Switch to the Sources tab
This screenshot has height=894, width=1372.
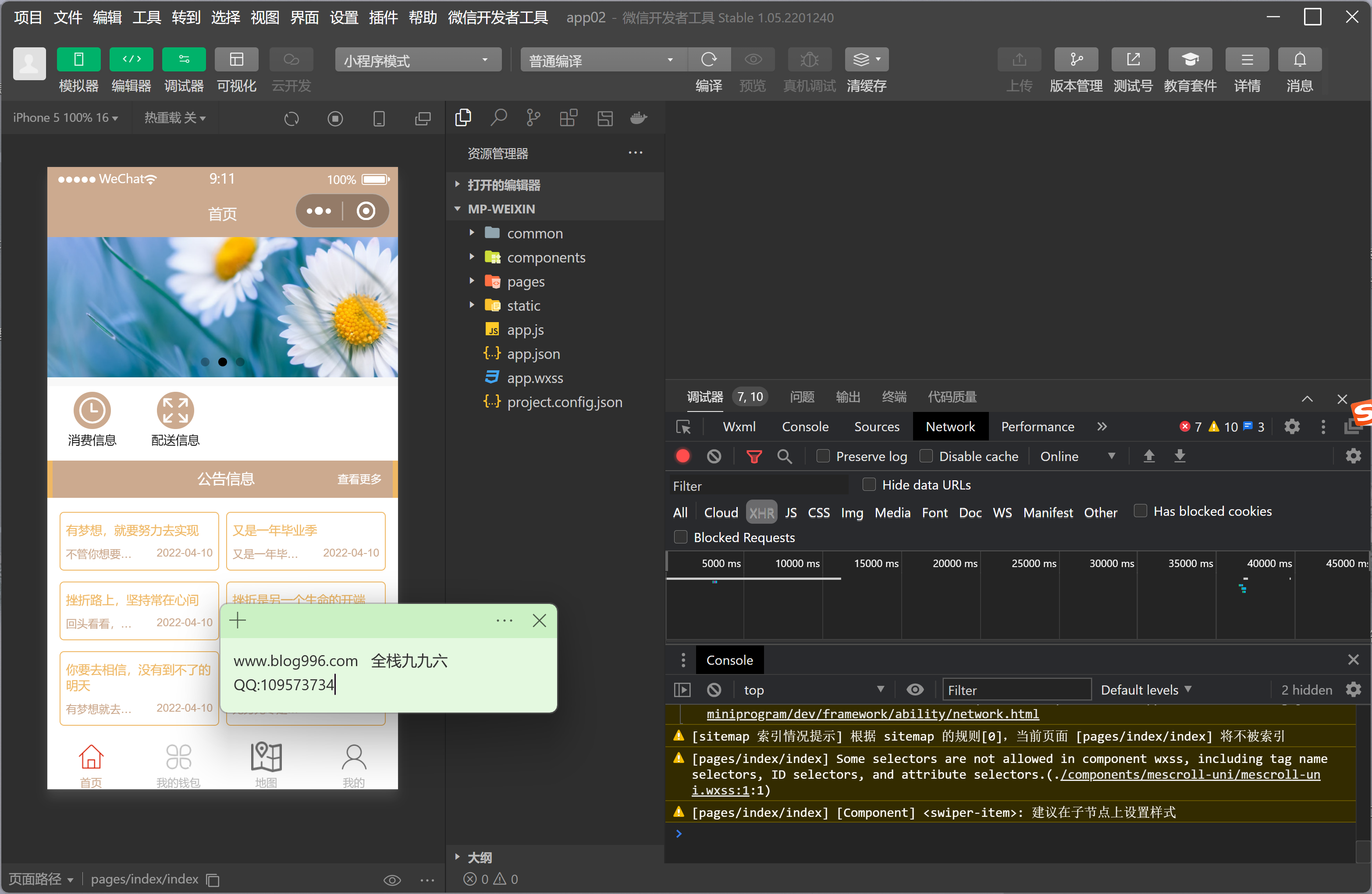click(876, 427)
